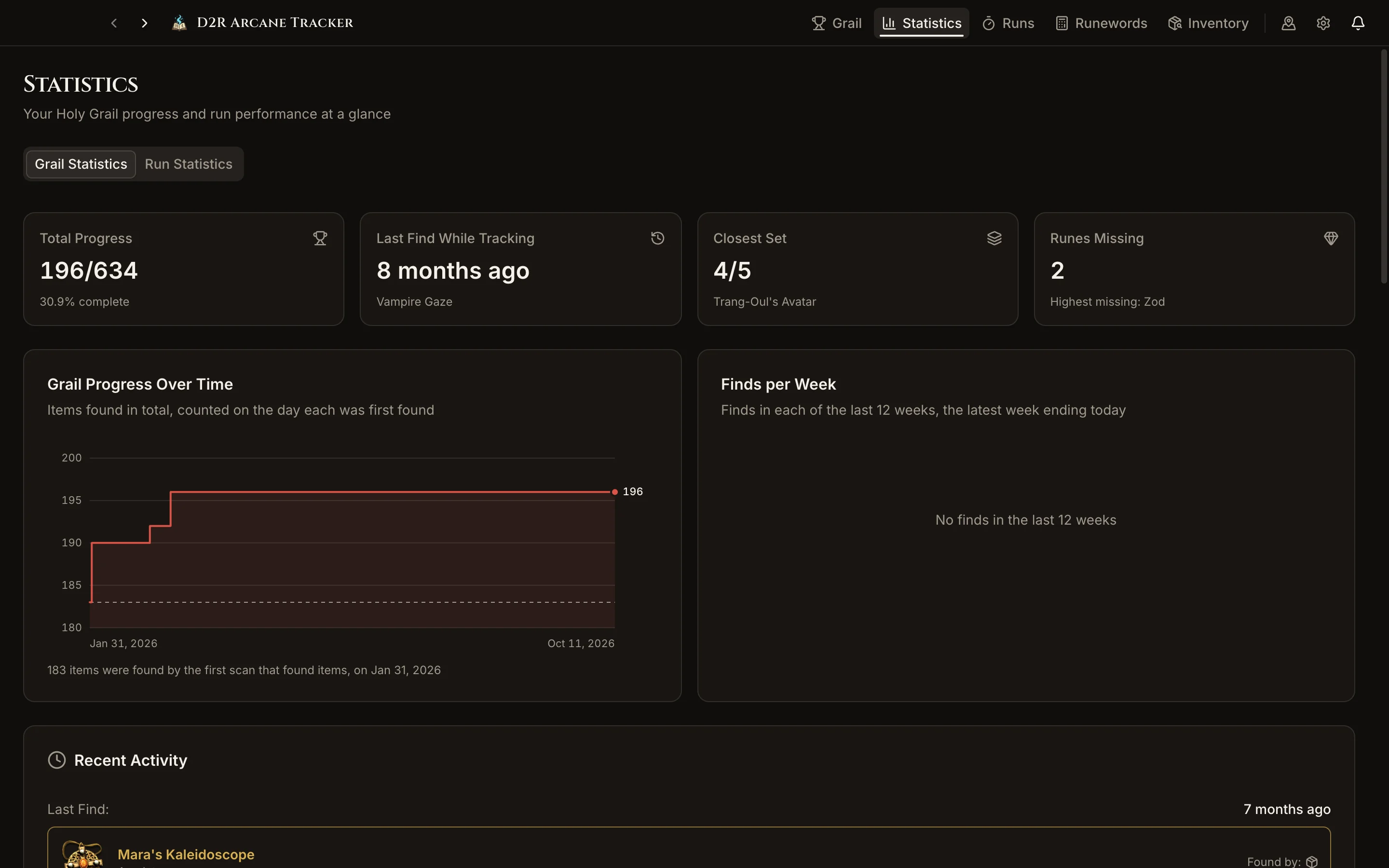Click the Runes Missing count 2

point(1057,271)
